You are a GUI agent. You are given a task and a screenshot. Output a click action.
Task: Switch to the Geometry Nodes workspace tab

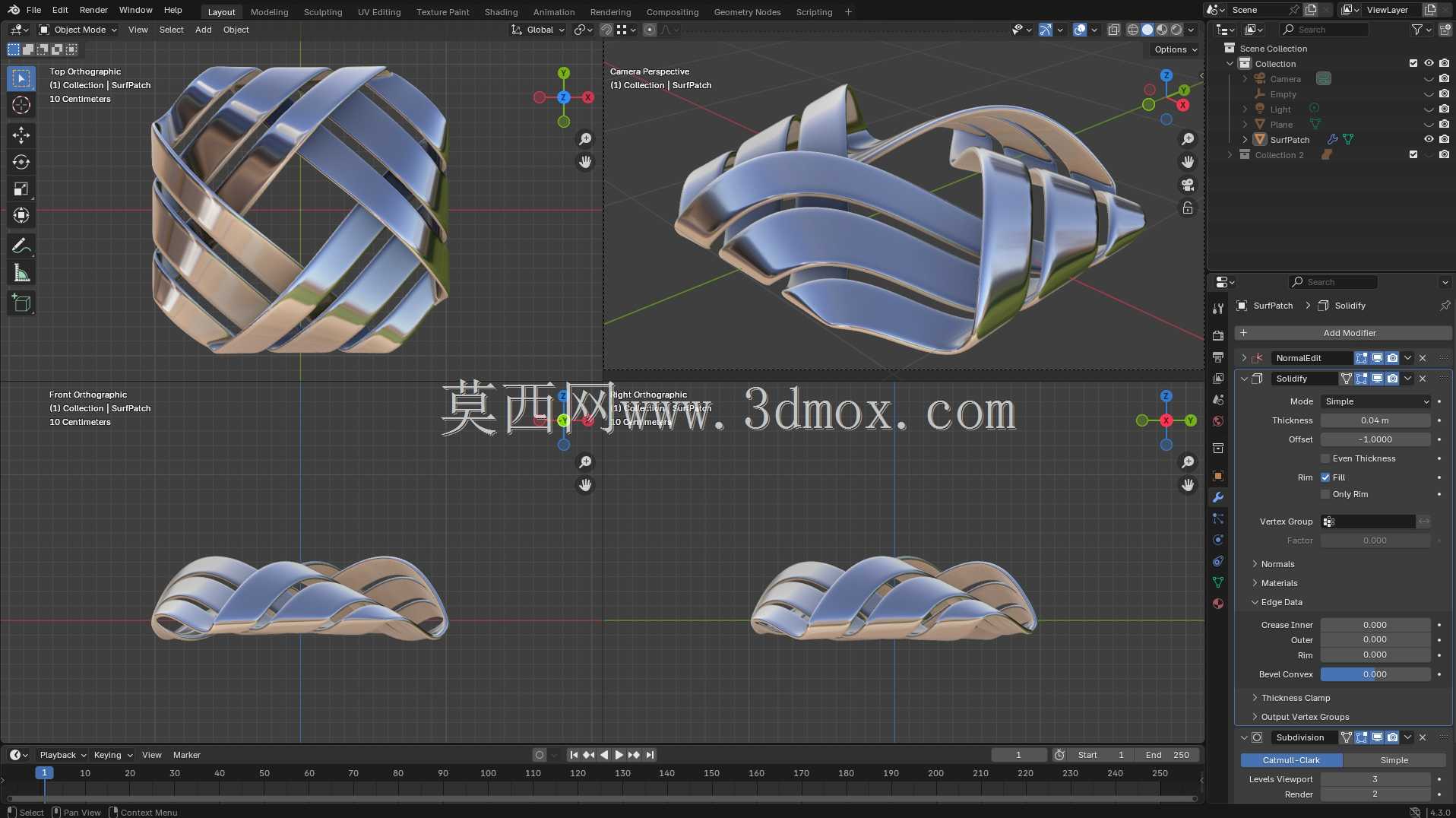pyautogui.click(x=747, y=12)
